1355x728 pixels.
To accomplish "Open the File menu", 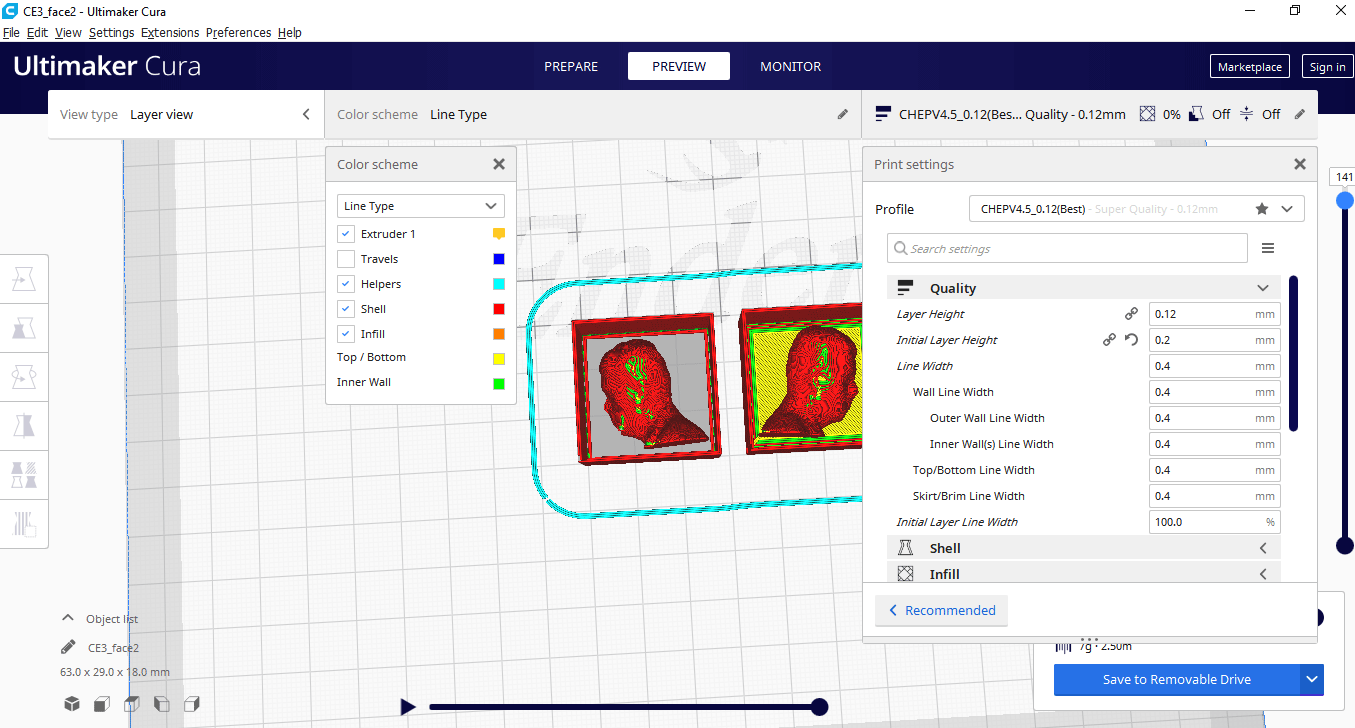I will (x=11, y=33).
